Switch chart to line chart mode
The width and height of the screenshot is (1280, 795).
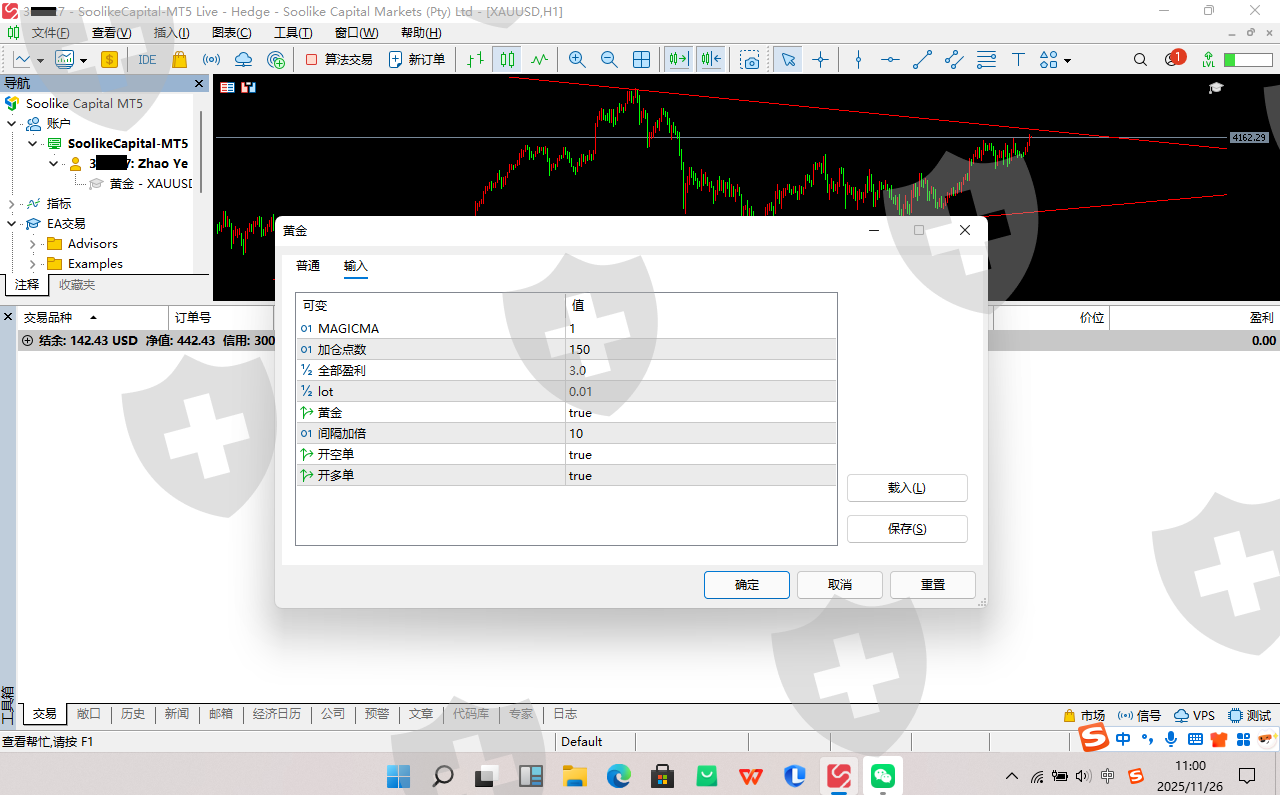pos(540,60)
